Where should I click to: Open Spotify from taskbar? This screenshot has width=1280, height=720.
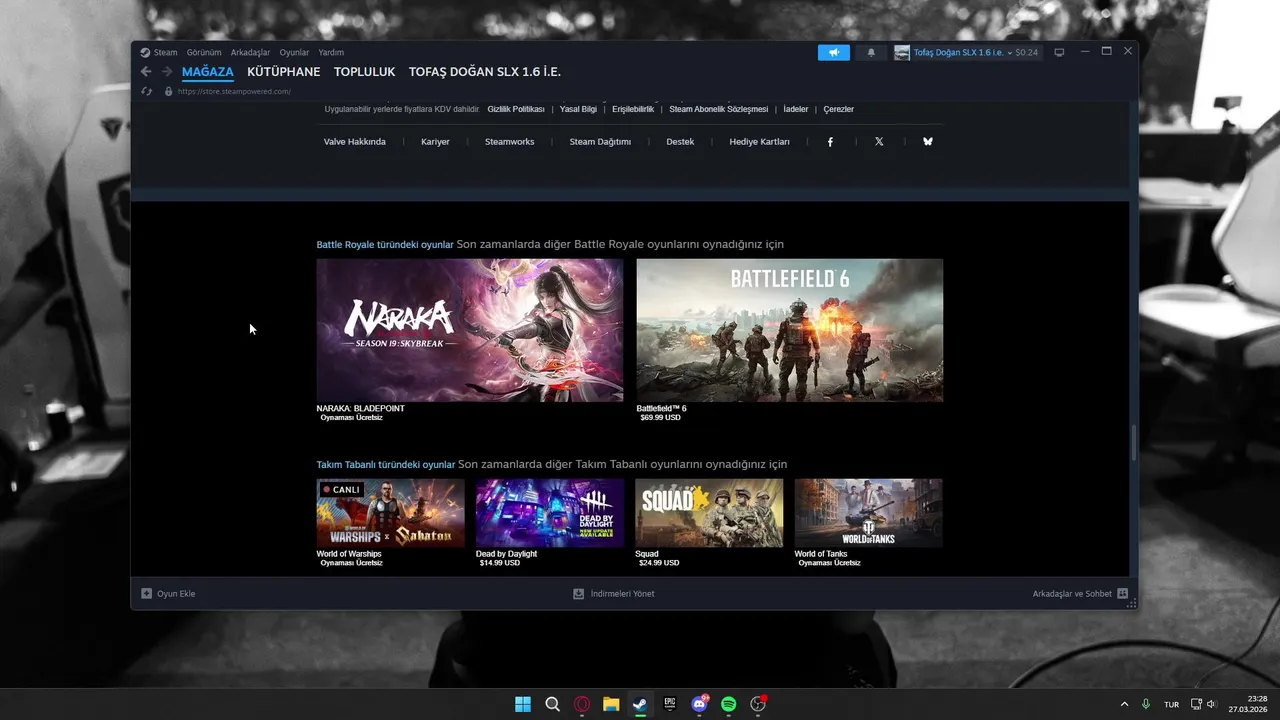(x=729, y=704)
